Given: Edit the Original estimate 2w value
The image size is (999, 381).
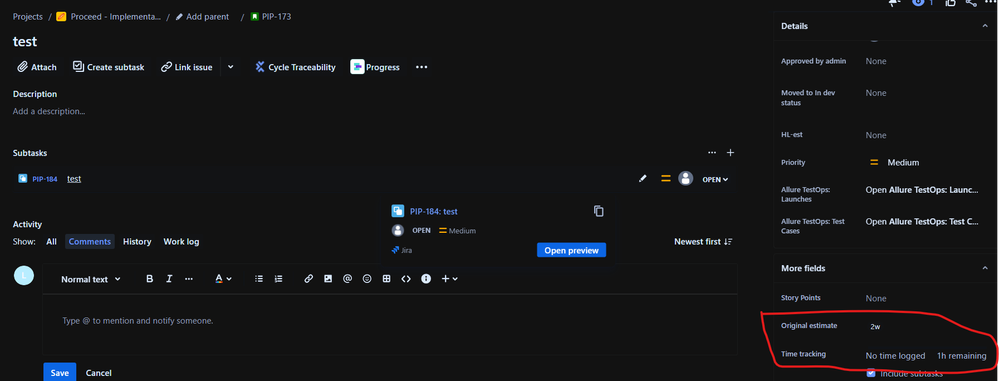Looking at the screenshot, I should tap(875, 326).
